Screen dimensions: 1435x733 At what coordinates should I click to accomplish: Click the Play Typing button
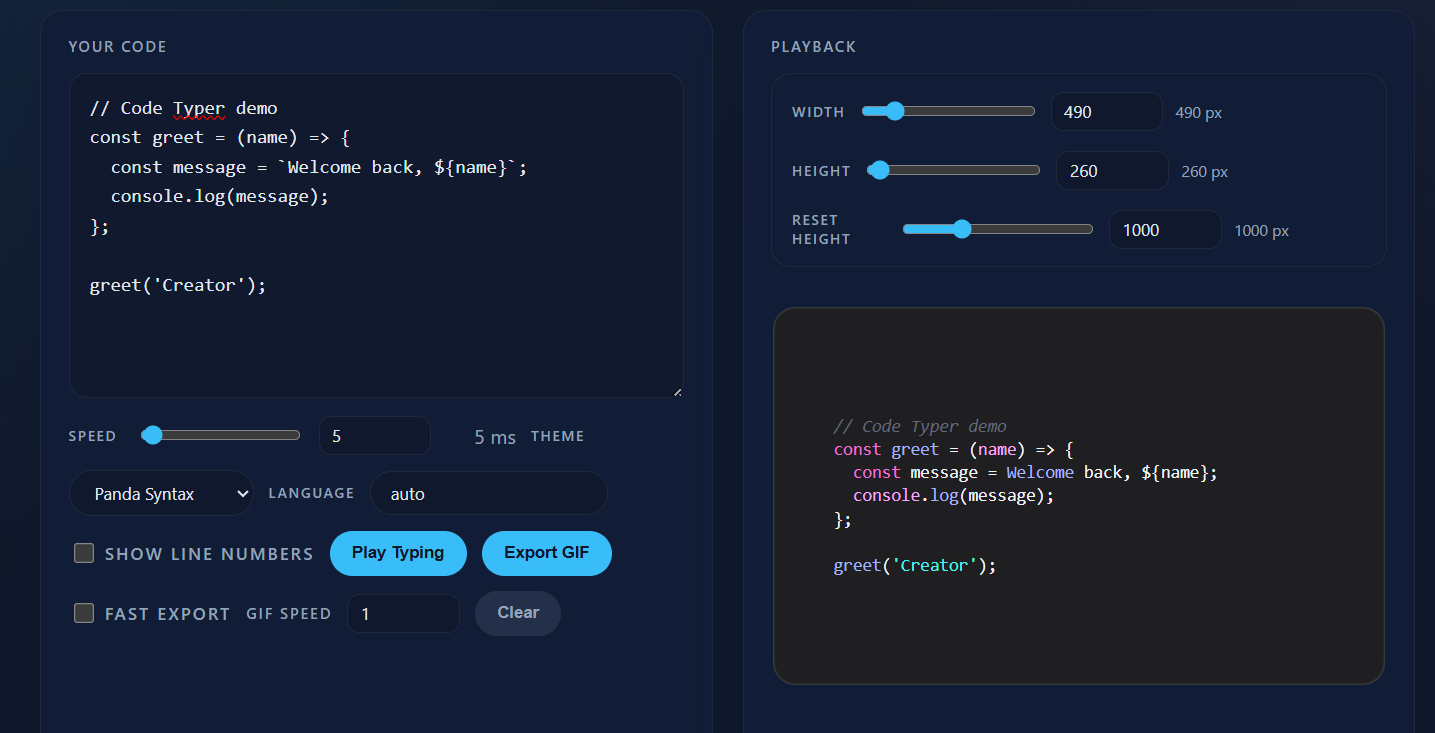pos(398,553)
